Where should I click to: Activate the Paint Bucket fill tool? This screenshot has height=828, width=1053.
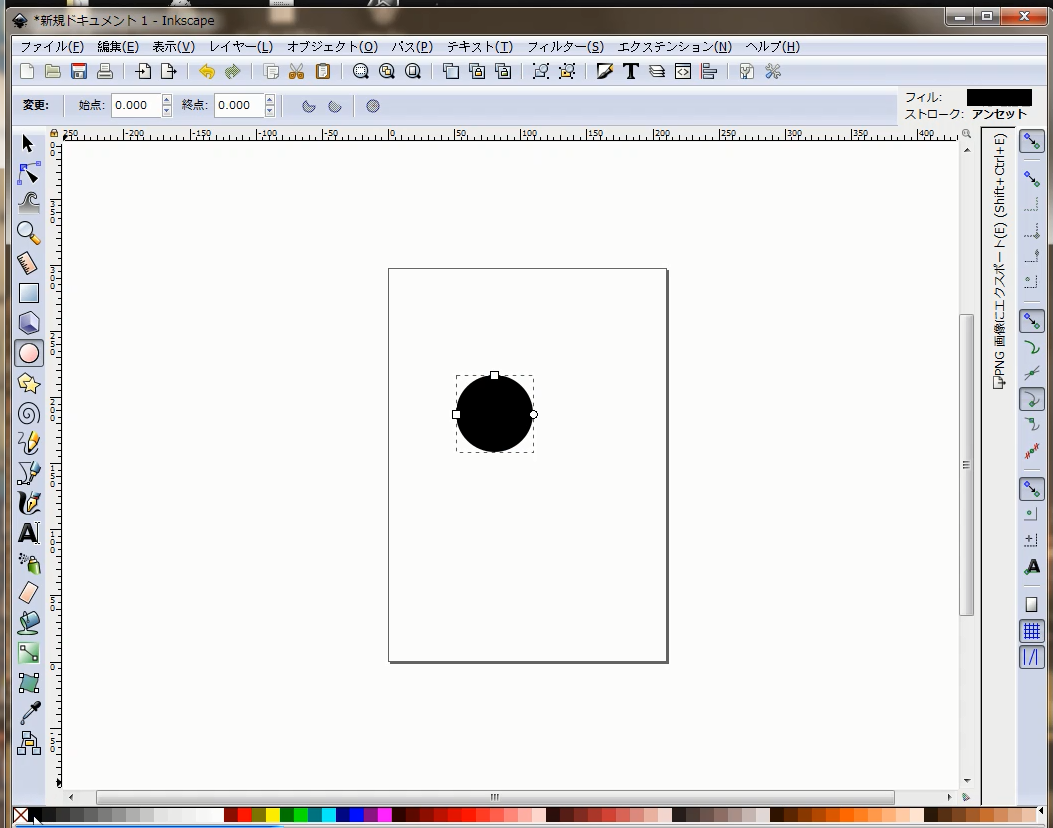[x=29, y=622]
